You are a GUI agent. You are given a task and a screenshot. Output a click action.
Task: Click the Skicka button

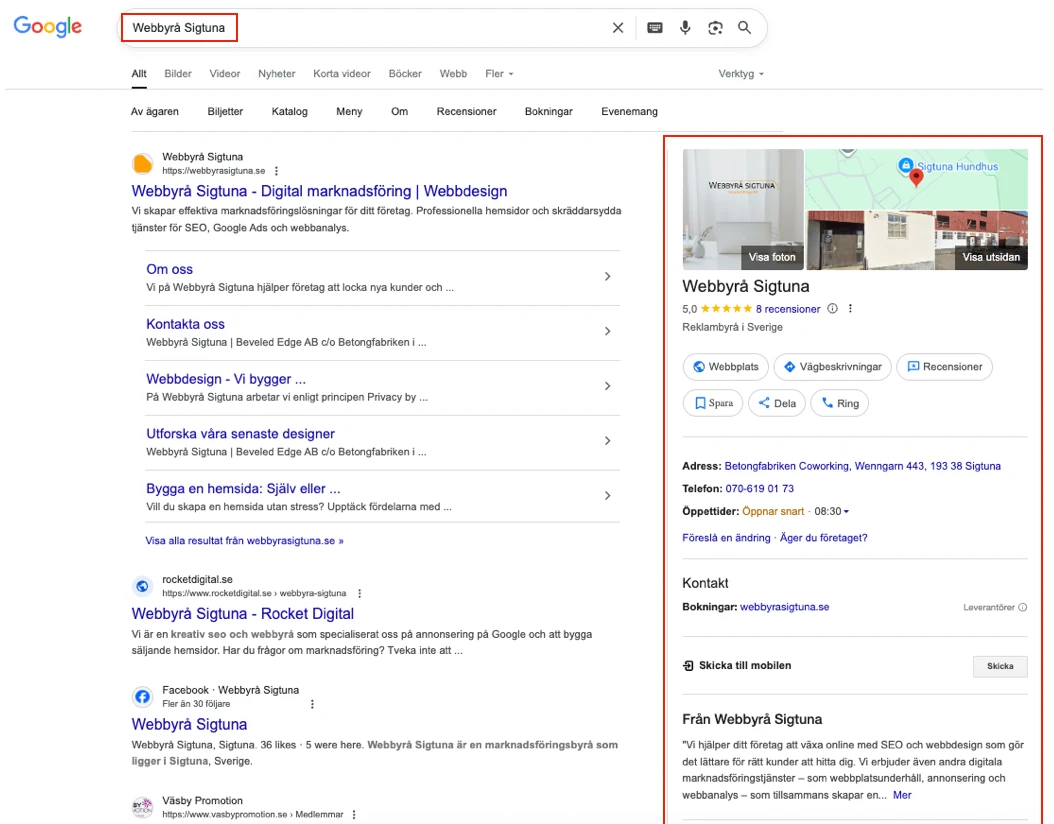click(1000, 666)
